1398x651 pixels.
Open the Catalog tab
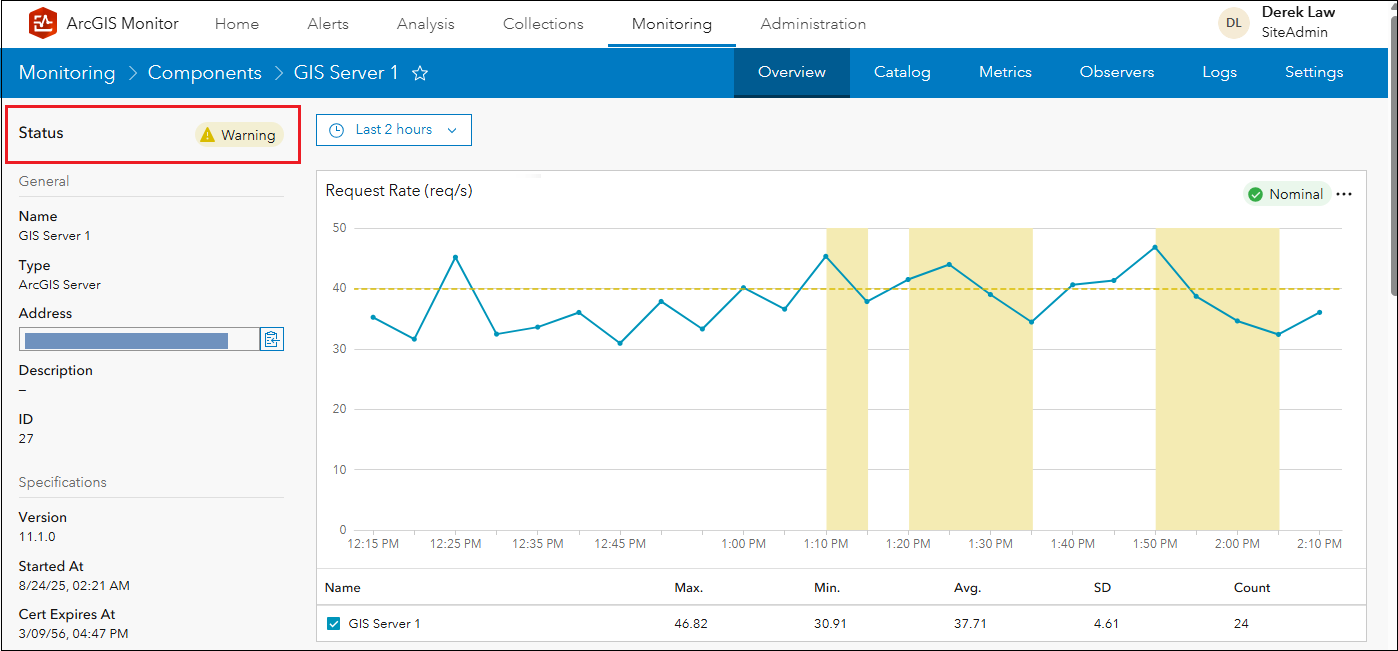click(x=902, y=72)
